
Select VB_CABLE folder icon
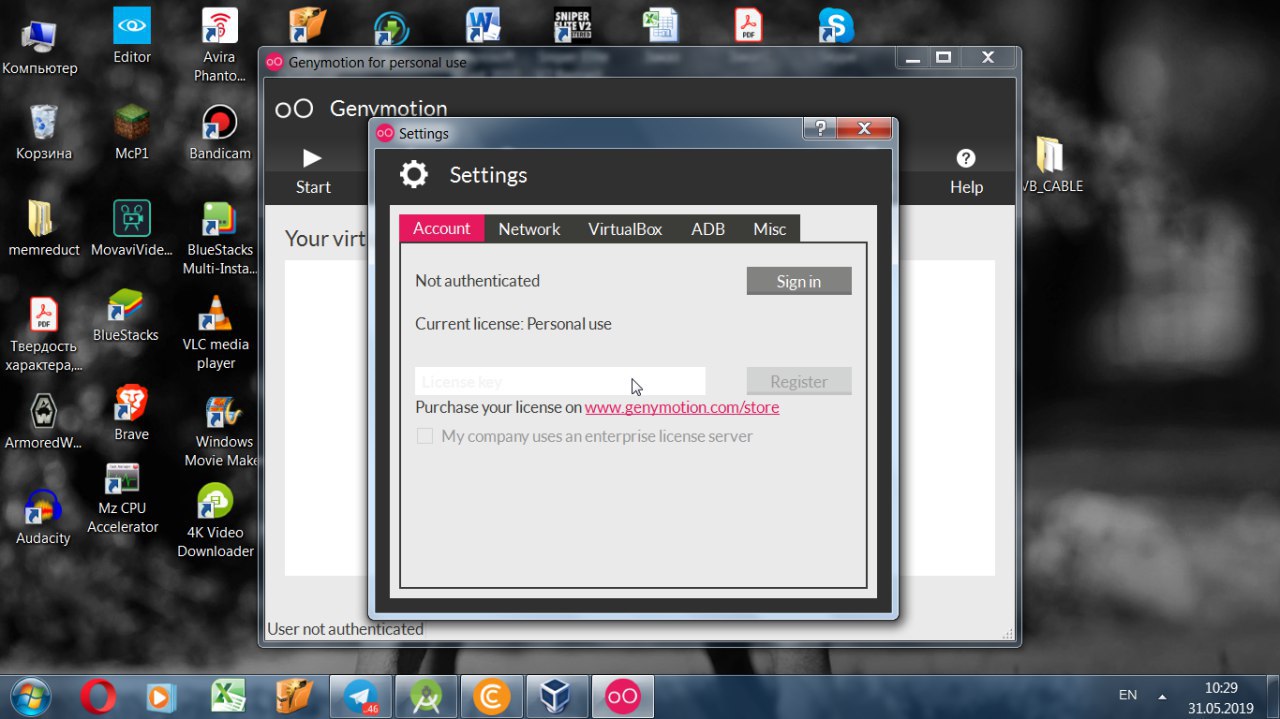pos(1050,166)
